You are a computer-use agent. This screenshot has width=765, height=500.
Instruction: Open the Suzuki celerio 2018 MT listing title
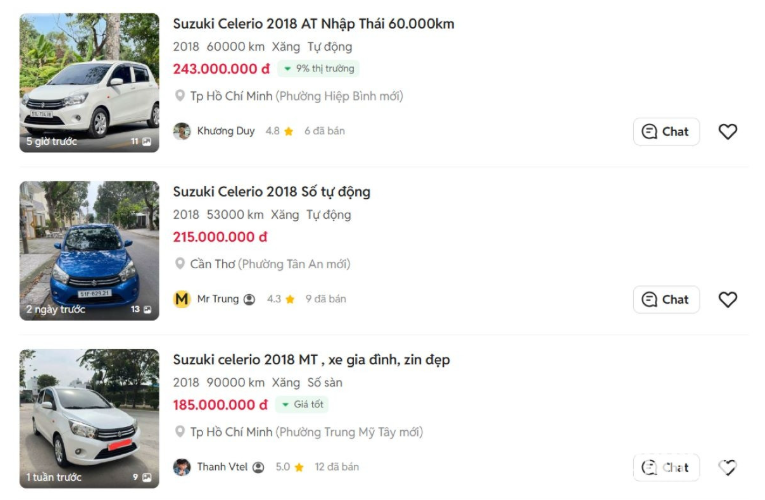[x=311, y=359]
